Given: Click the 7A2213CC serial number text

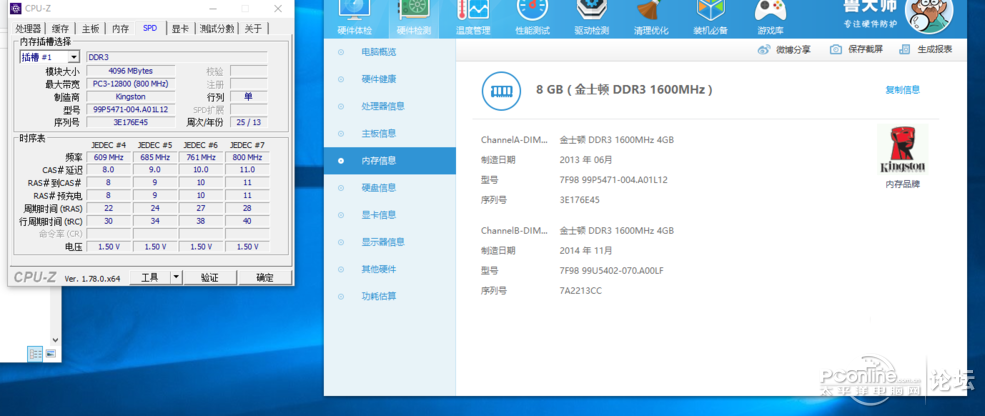Looking at the screenshot, I should 580,291.
